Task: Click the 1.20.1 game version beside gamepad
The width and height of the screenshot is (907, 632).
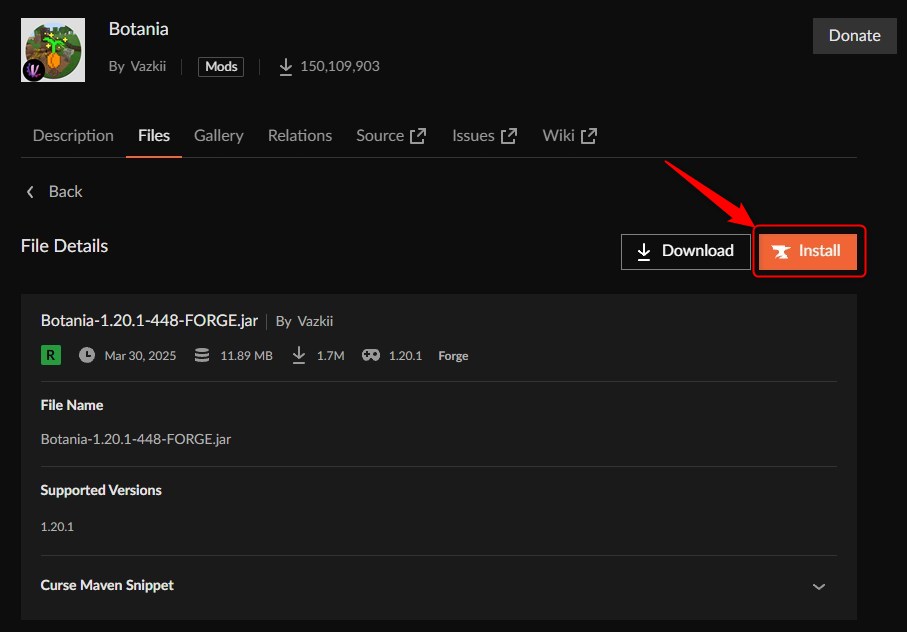Action: [x=405, y=356]
